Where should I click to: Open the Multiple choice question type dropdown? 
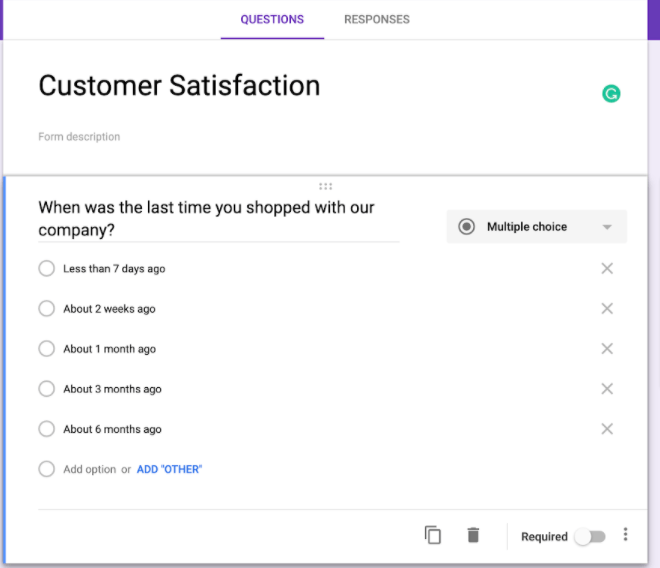click(536, 227)
